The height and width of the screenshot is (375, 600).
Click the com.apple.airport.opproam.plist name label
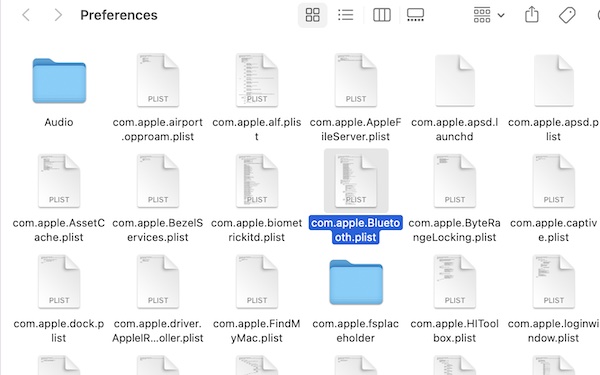pos(158,129)
